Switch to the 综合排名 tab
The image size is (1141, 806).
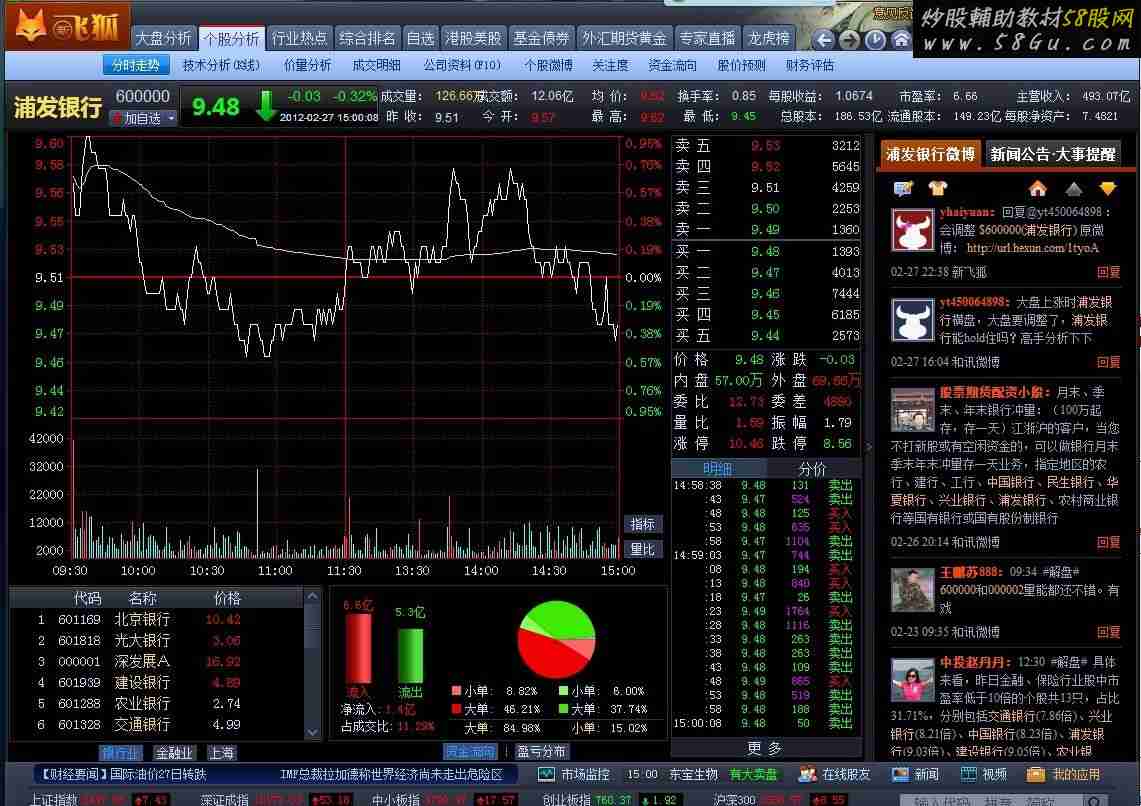[x=367, y=39]
